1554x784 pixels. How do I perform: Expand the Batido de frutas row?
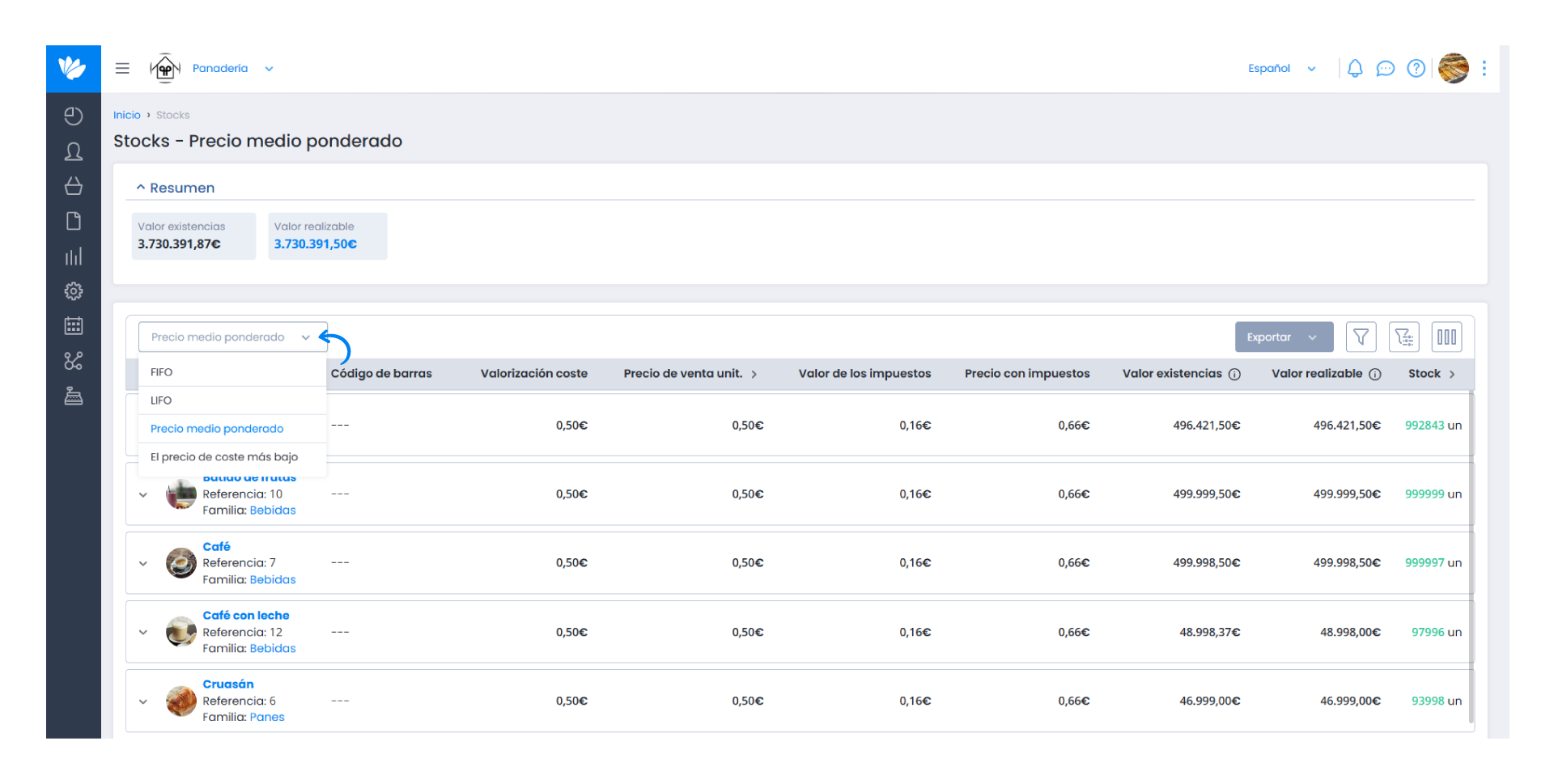(143, 494)
